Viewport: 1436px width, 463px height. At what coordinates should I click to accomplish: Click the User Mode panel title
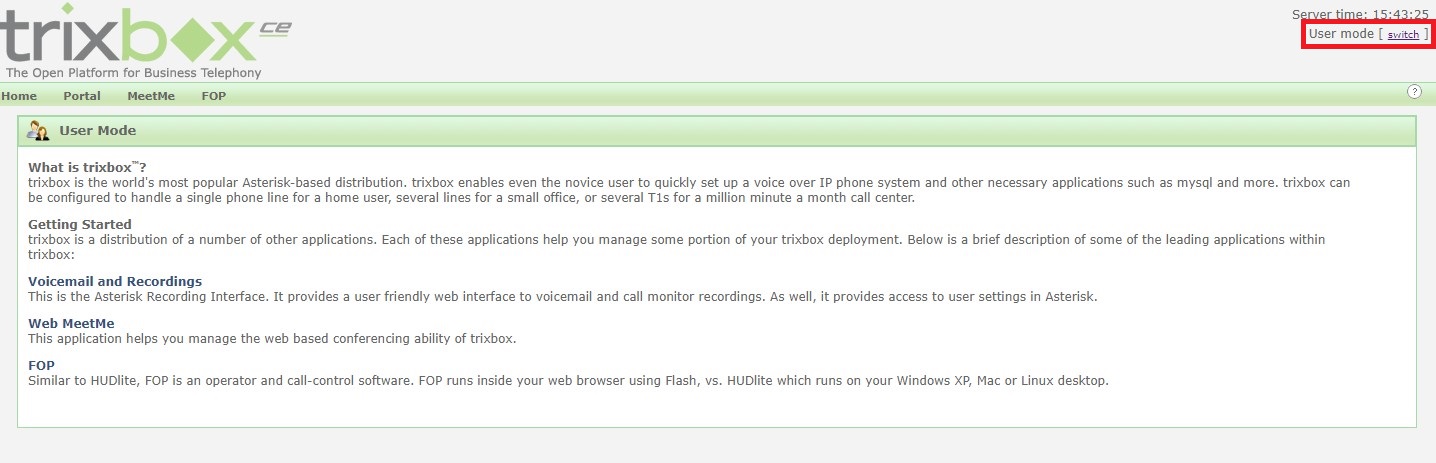click(x=98, y=131)
